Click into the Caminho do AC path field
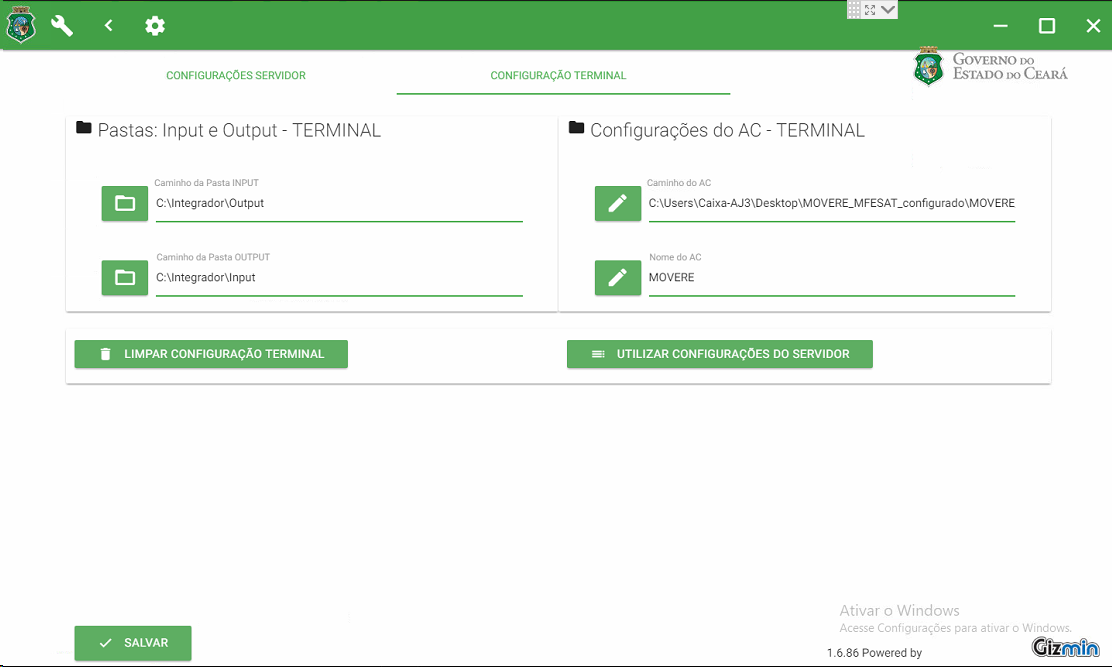 [x=832, y=203]
